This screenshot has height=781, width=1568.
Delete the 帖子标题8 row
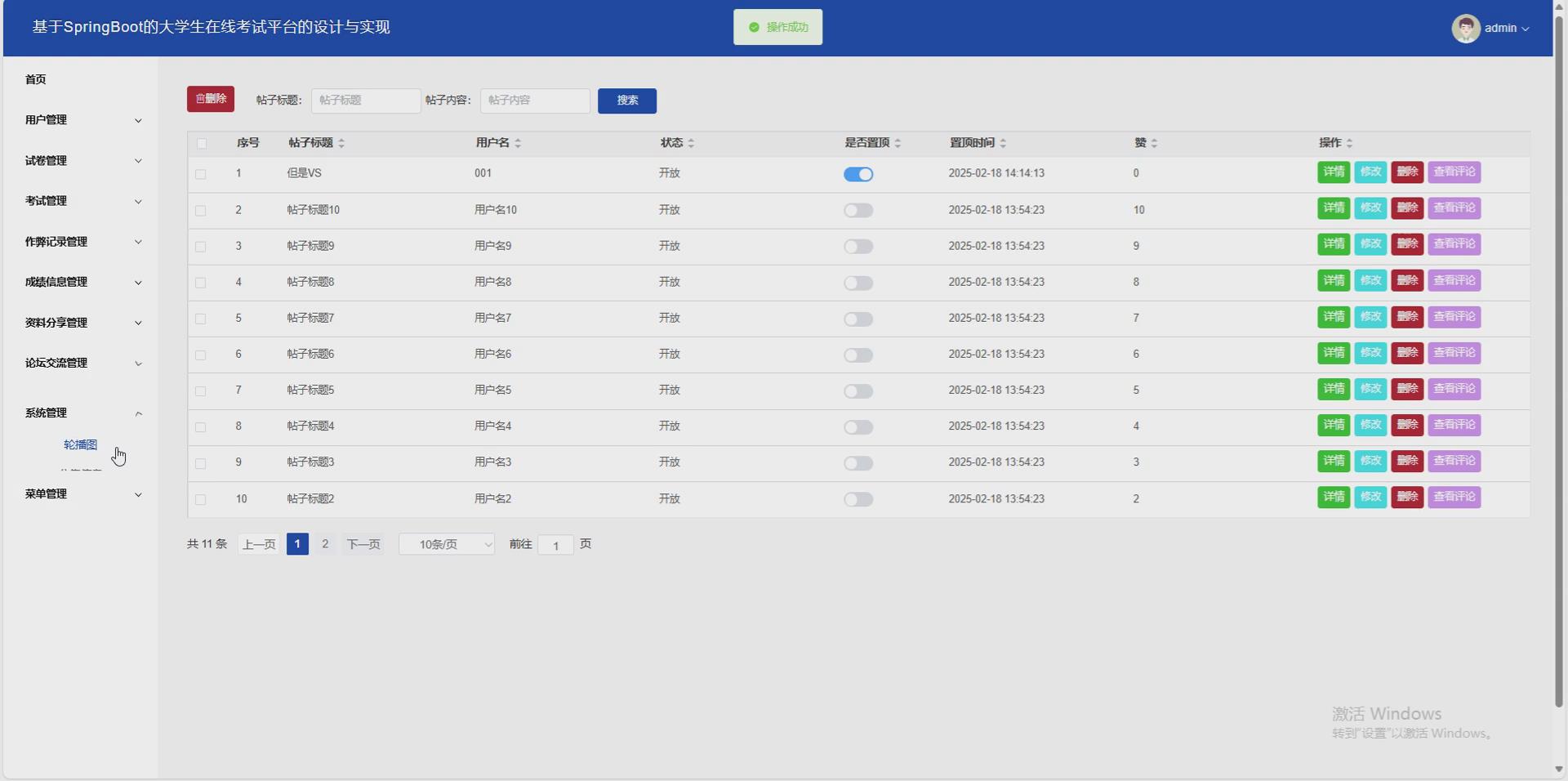1407,280
